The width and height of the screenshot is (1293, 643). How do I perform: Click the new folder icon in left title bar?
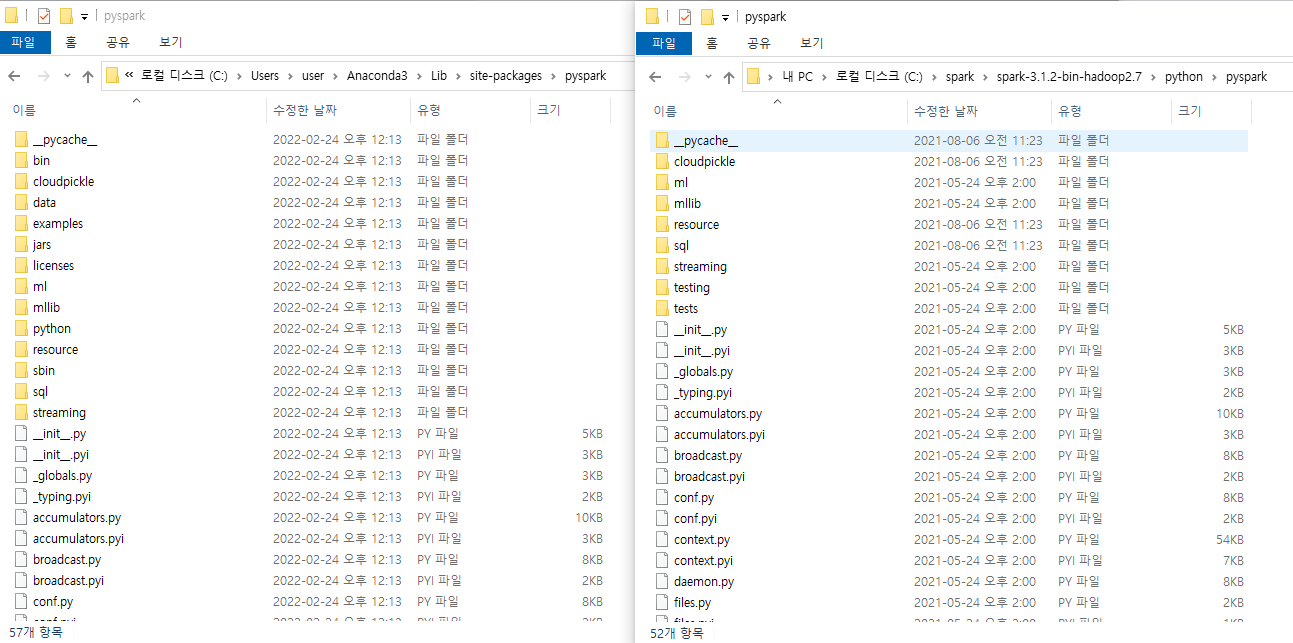pyautogui.click(x=66, y=16)
